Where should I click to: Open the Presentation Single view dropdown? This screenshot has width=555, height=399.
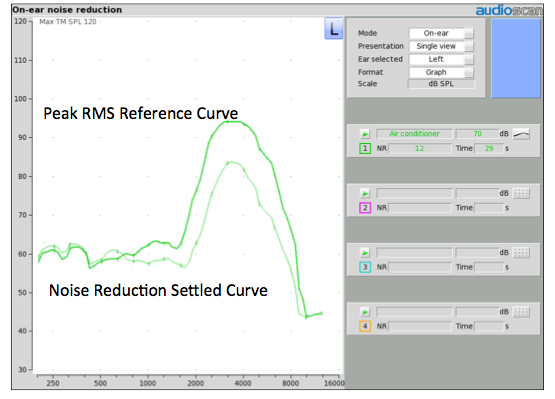click(x=441, y=46)
